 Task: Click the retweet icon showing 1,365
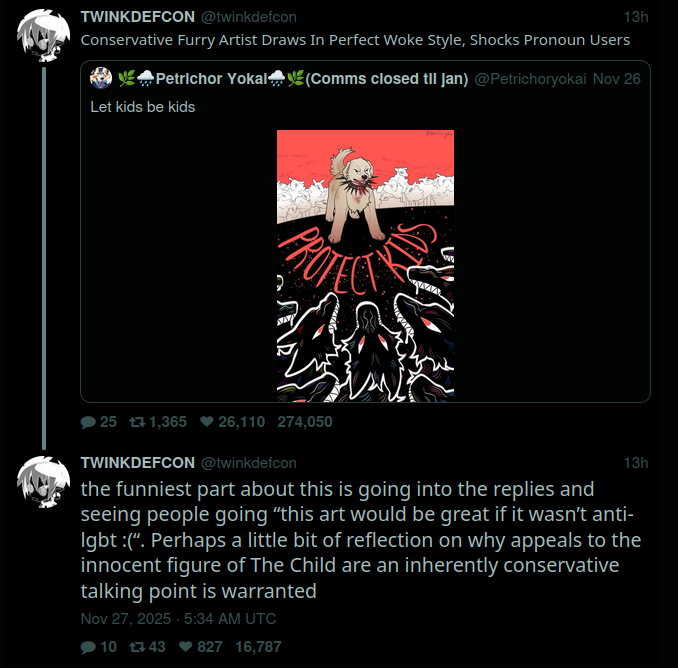(x=136, y=422)
